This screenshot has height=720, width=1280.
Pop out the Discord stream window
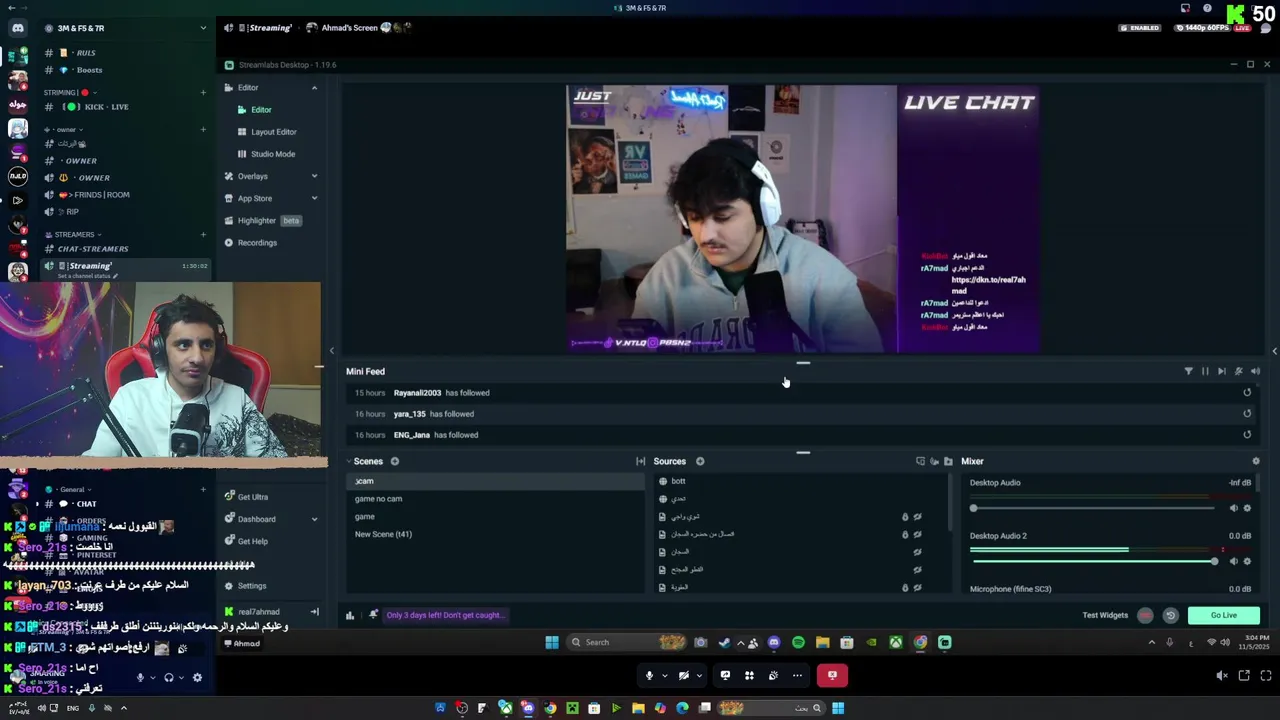pos(1244,676)
